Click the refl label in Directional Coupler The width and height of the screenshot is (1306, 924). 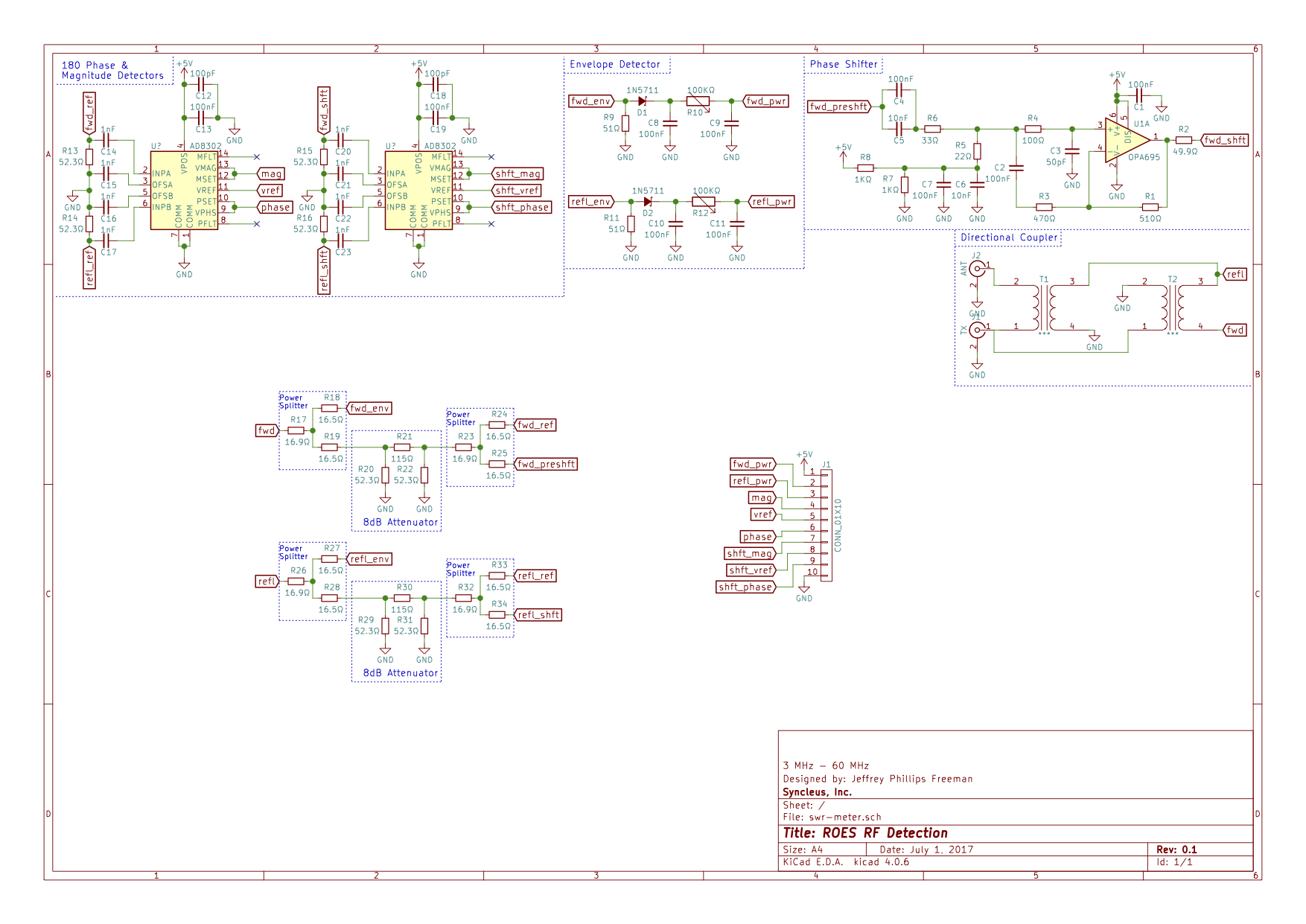(1235, 274)
